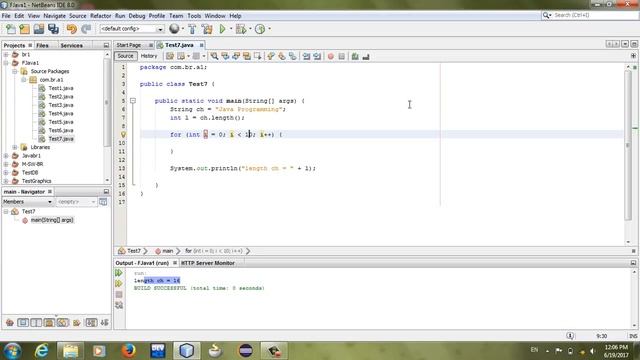Click the red Start Macro Recording icon
The image size is (640, 360).
[331, 56]
